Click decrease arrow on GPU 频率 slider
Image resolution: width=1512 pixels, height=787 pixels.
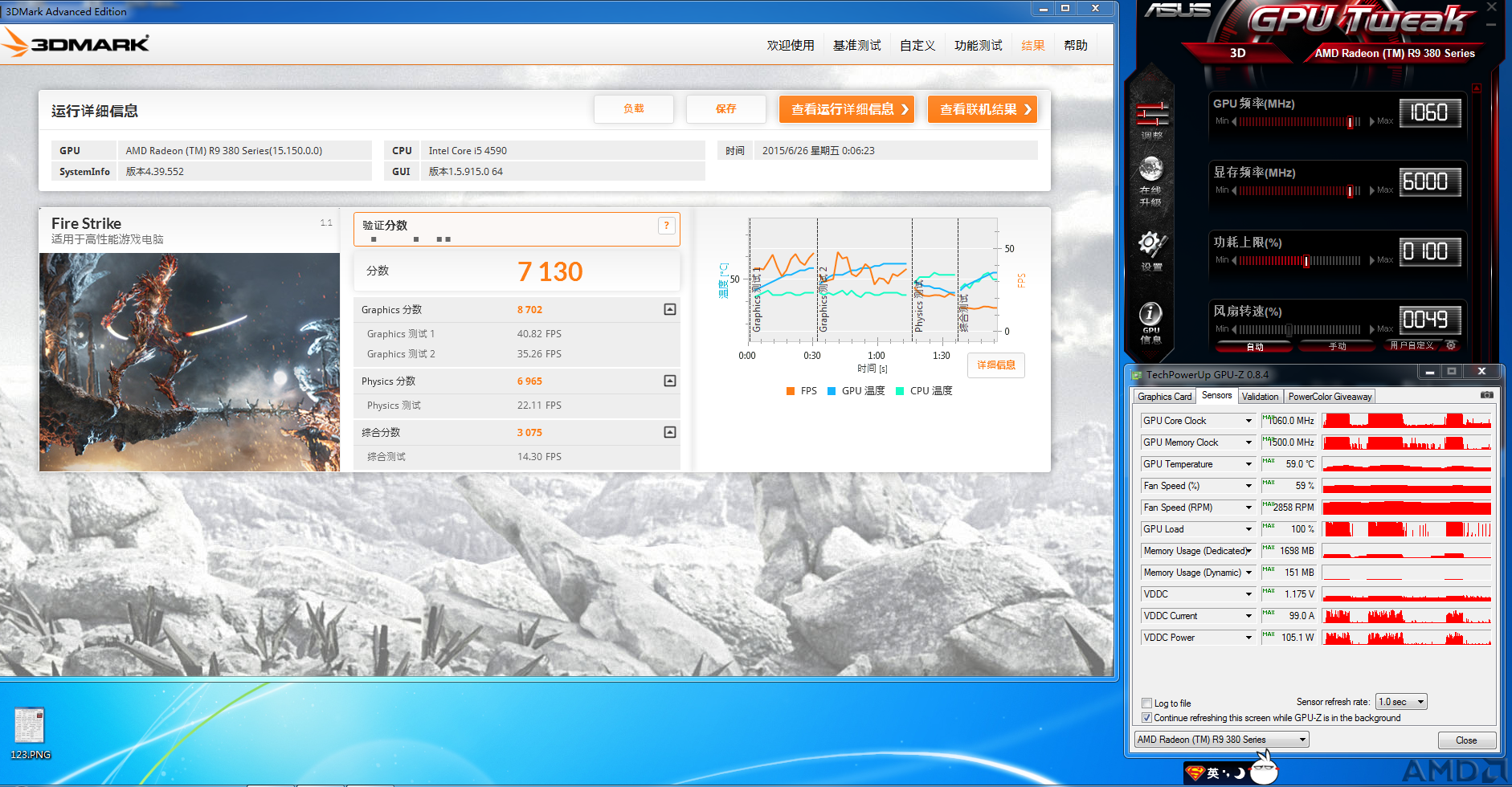[x=1234, y=122]
